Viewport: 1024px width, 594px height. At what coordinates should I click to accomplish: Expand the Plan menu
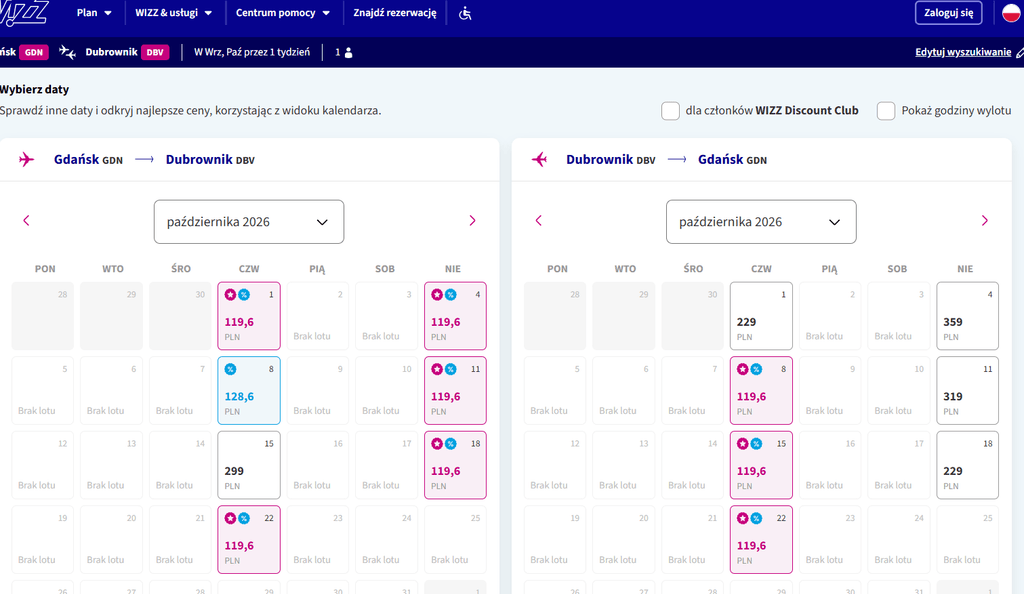pos(94,13)
